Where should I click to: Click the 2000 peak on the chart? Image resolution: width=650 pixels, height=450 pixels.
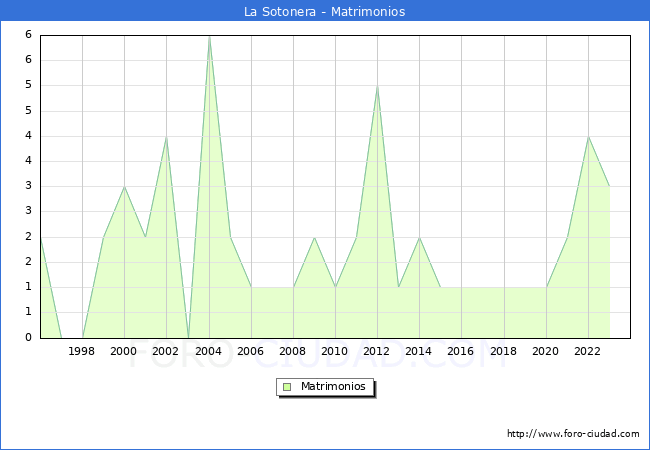pyautogui.click(x=124, y=187)
